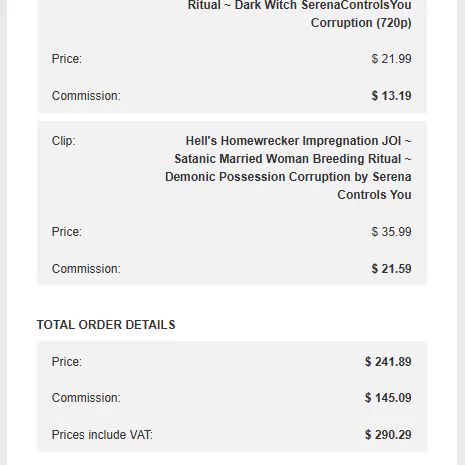465x465 pixels.
Task: Click the Commission label beside $ 21.59
Action: (86, 269)
